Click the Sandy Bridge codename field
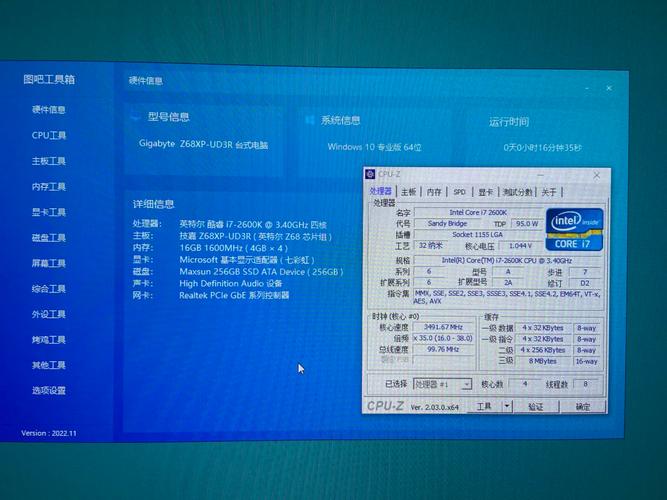 click(448, 223)
